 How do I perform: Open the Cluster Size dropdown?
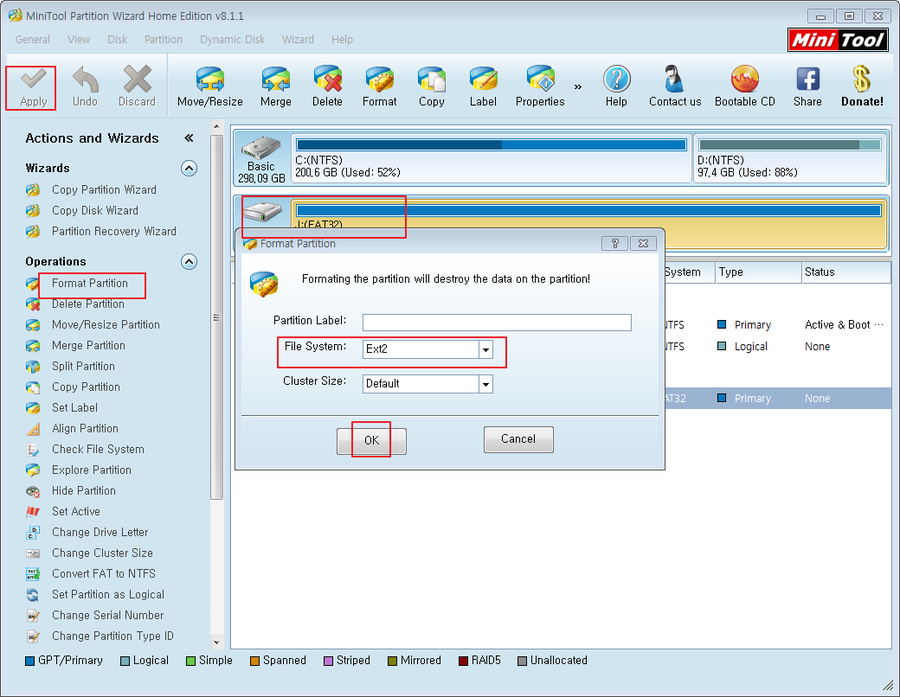(485, 384)
